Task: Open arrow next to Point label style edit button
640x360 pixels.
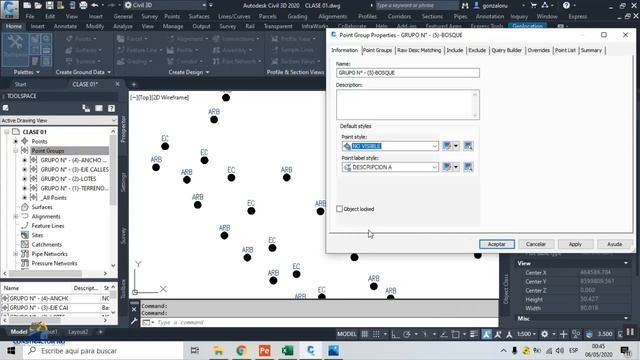Action: click(x=456, y=167)
